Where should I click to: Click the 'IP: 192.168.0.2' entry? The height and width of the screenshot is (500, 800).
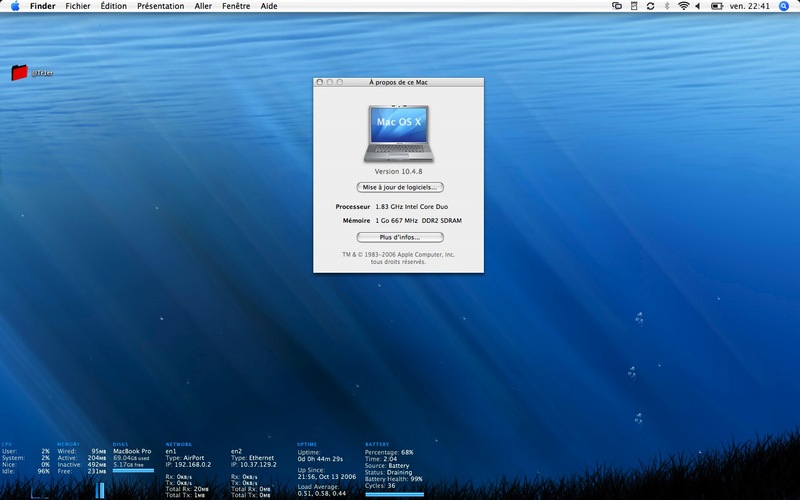188,464
